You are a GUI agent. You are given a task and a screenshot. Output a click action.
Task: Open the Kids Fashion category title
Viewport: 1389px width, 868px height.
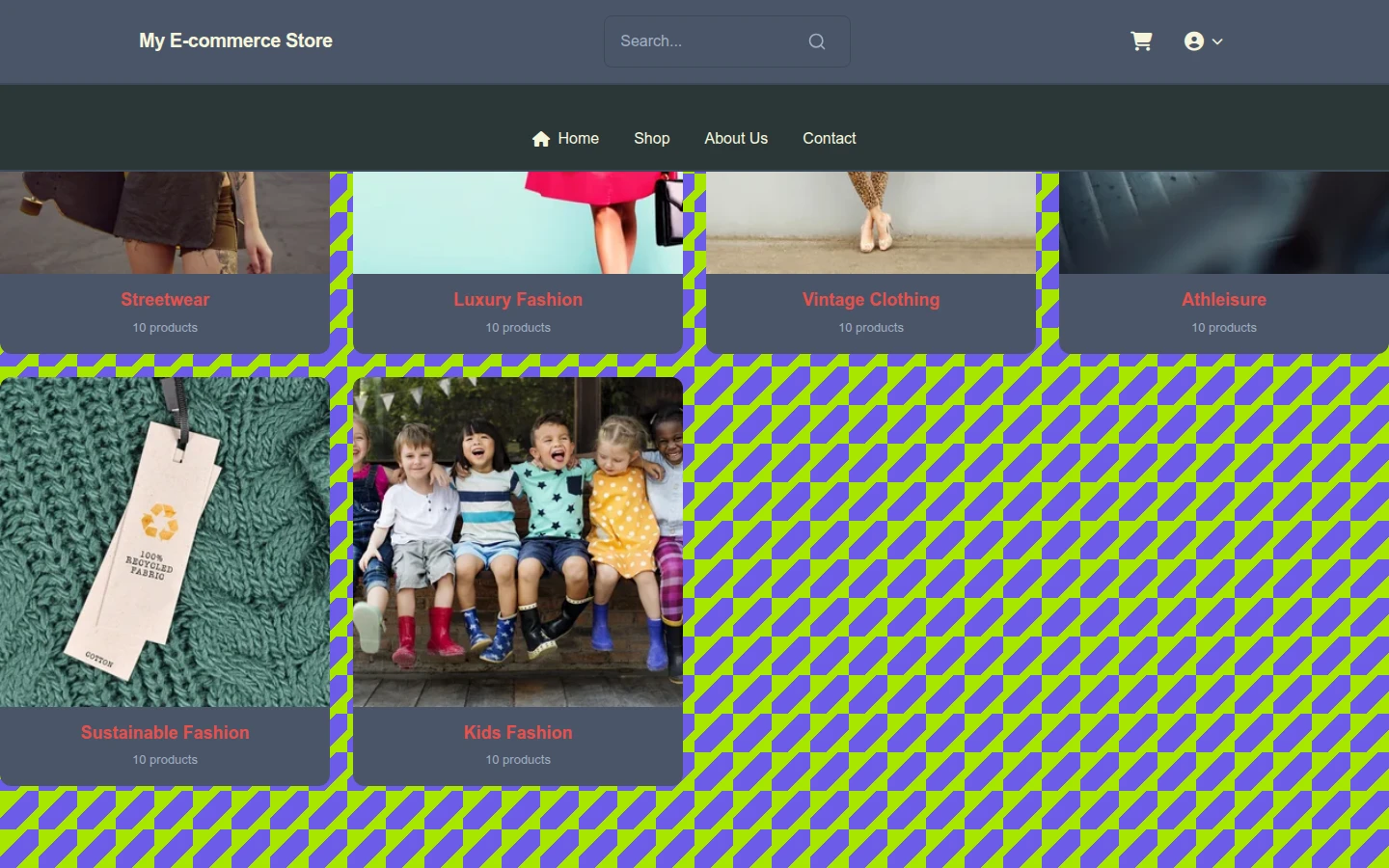(518, 732)
